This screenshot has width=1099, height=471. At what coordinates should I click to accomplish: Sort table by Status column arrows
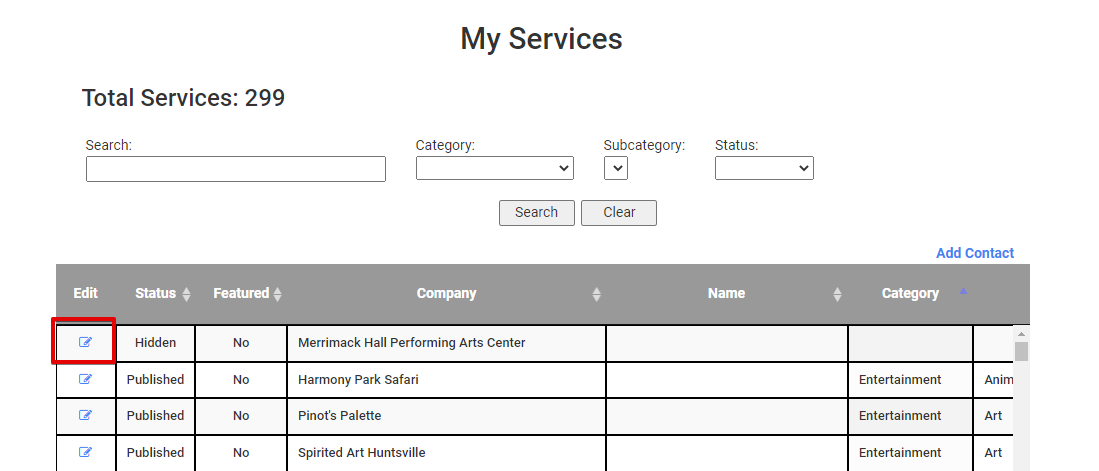[186, 294]
